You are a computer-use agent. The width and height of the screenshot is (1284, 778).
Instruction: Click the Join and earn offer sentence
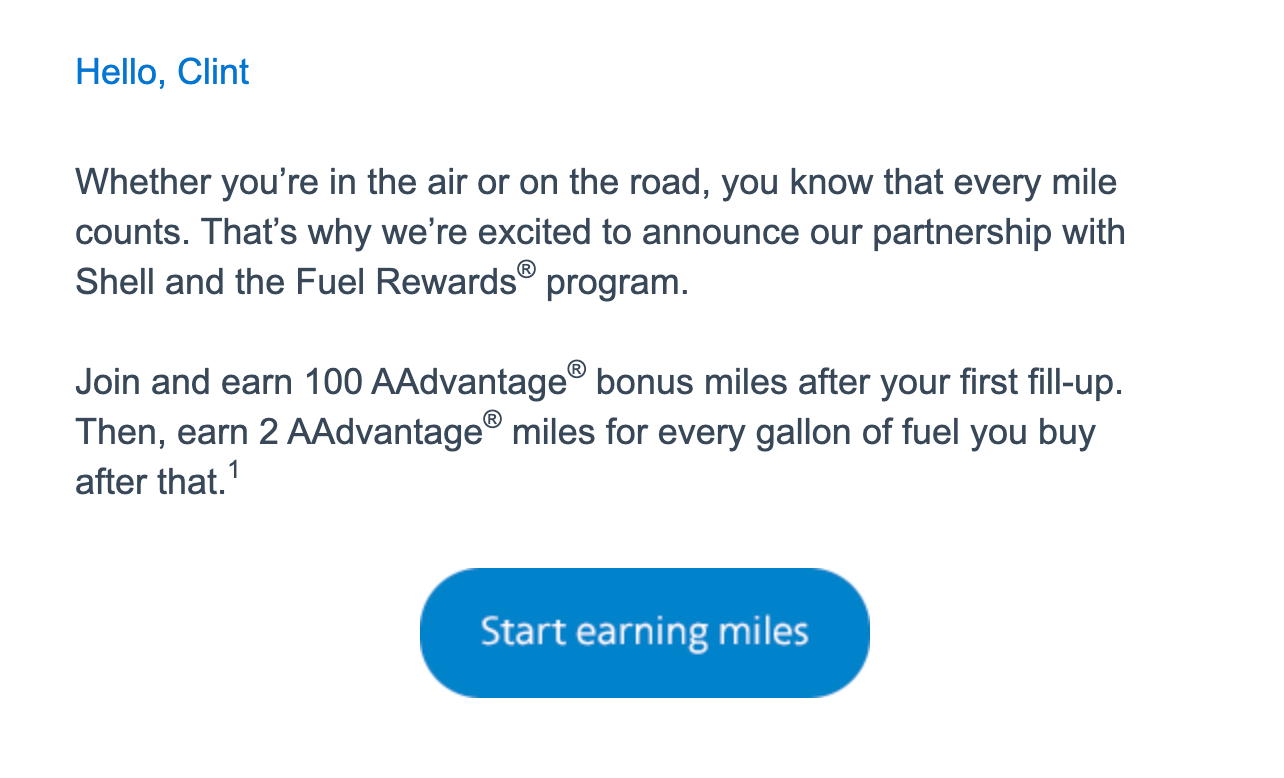pos(600,381)
